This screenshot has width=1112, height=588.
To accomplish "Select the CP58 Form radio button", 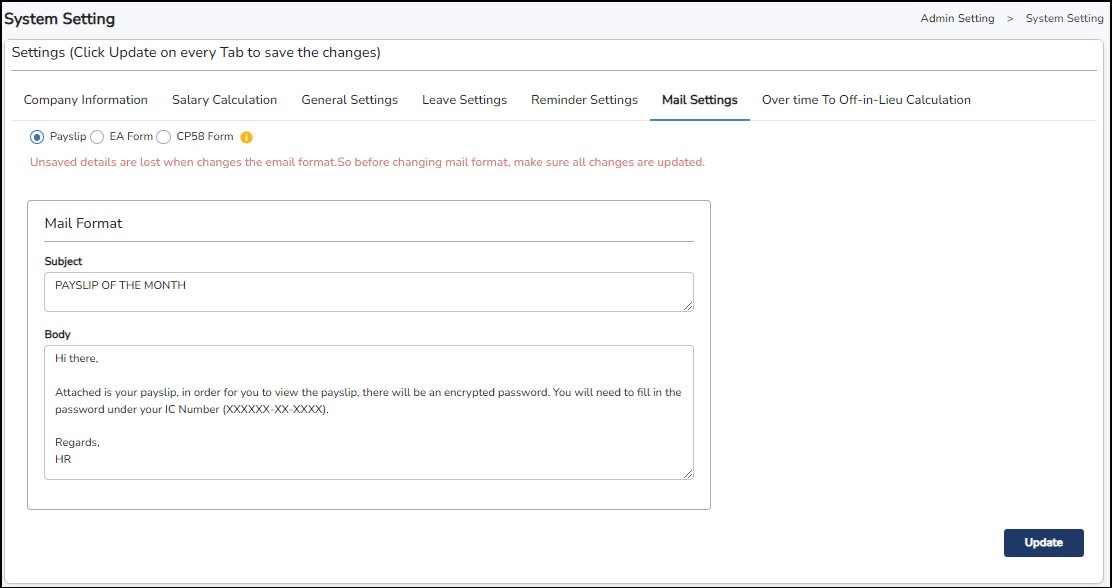I will [164, 137].
